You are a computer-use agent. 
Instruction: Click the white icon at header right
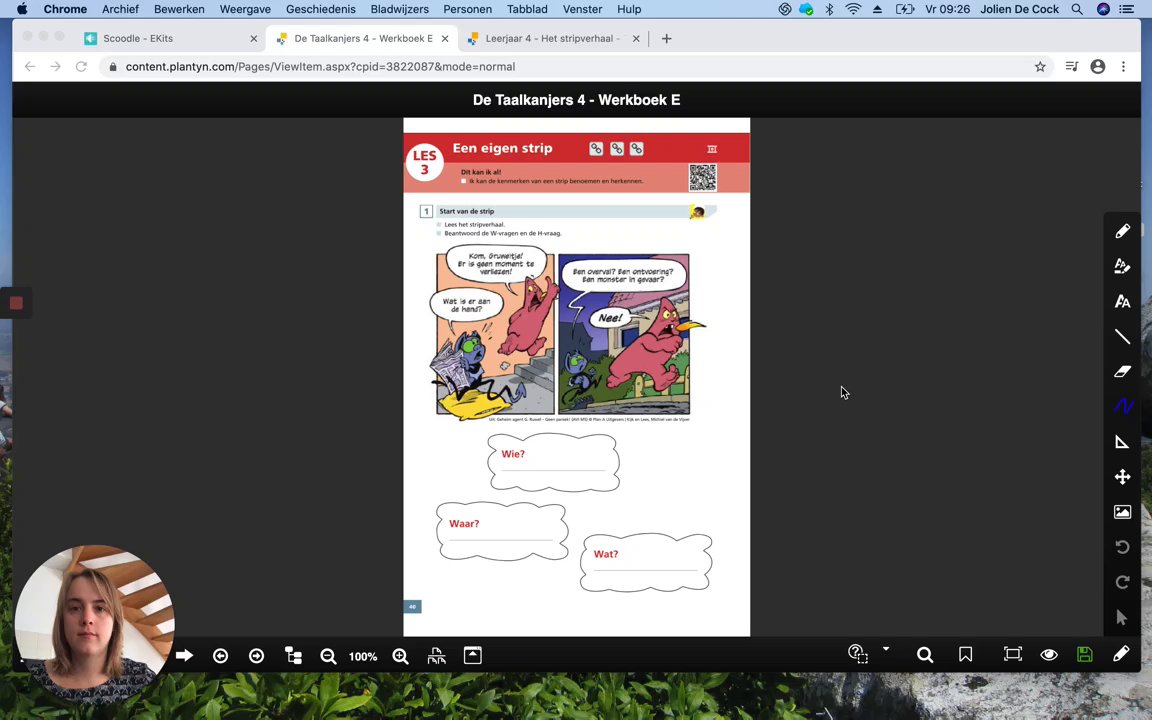(712, 149)
